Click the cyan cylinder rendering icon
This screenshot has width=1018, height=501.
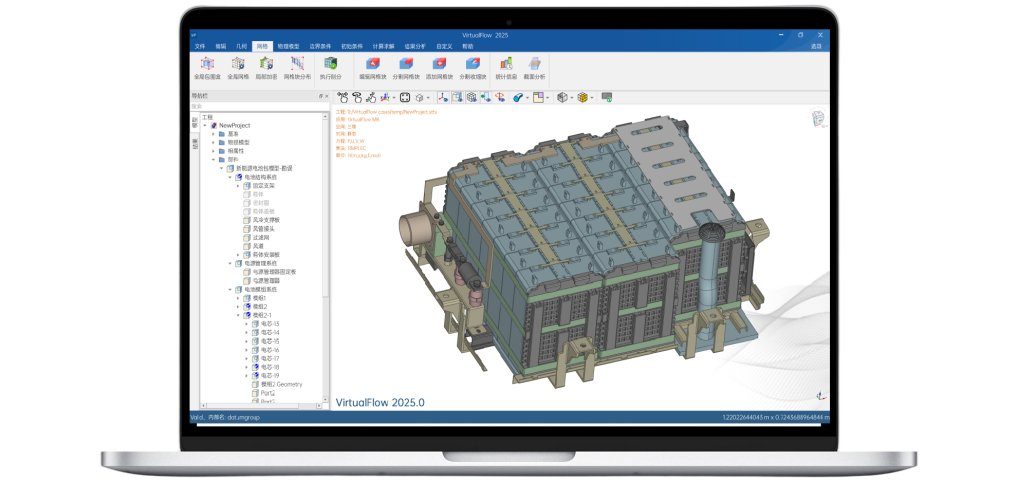(x=517, y=97)
